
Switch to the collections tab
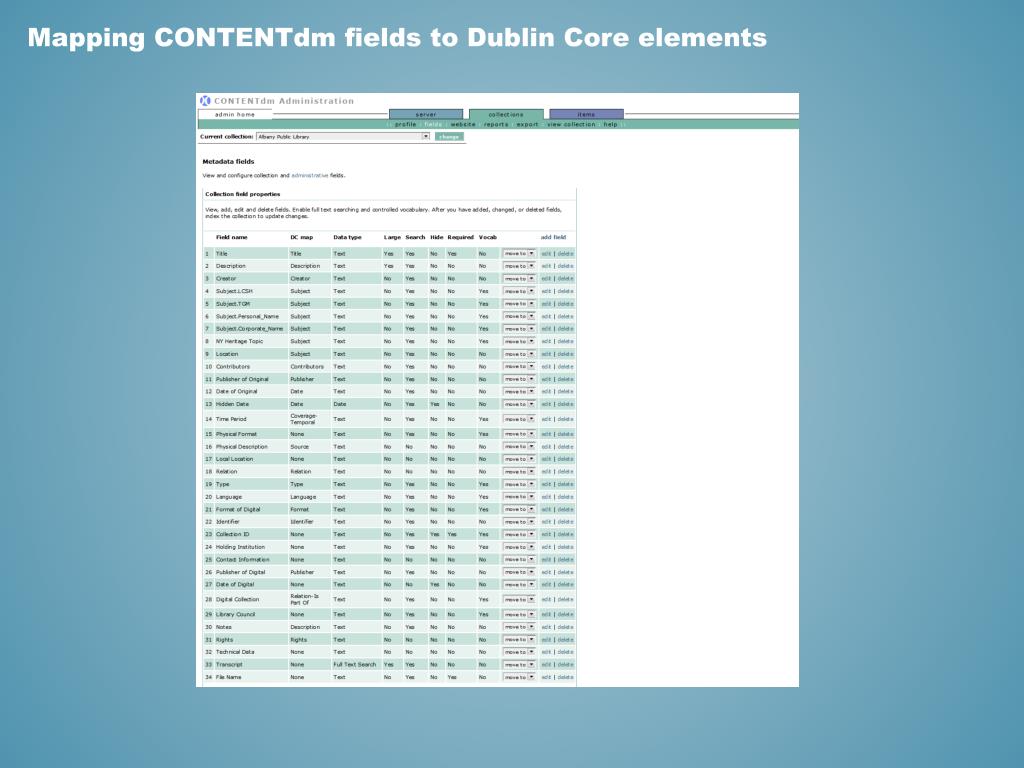pos(506,114)
